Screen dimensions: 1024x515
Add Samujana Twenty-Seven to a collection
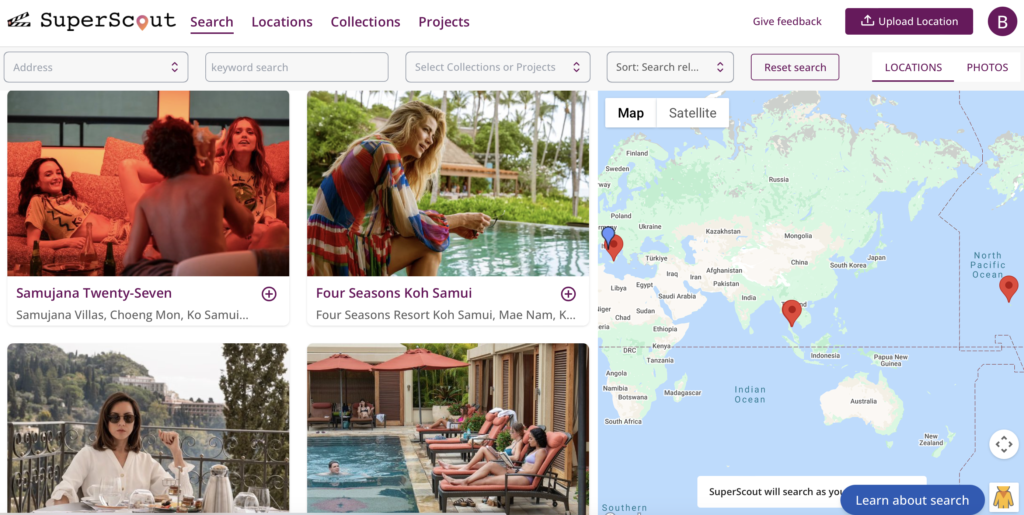[269, 294]
